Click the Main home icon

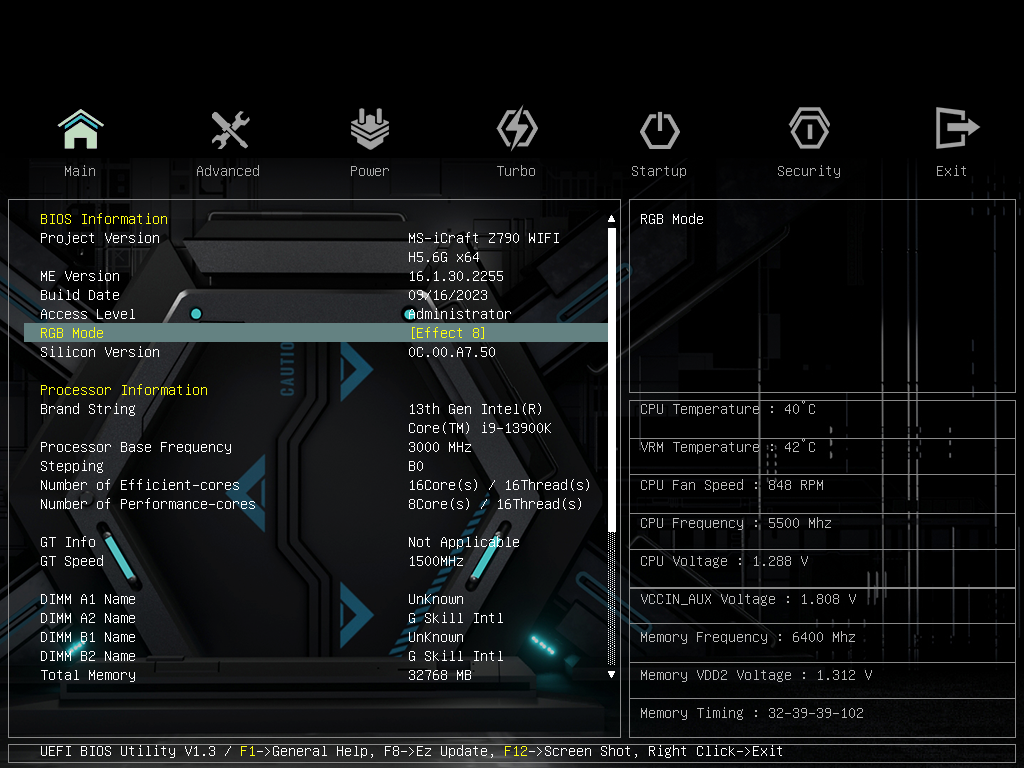tap(80, 129)
